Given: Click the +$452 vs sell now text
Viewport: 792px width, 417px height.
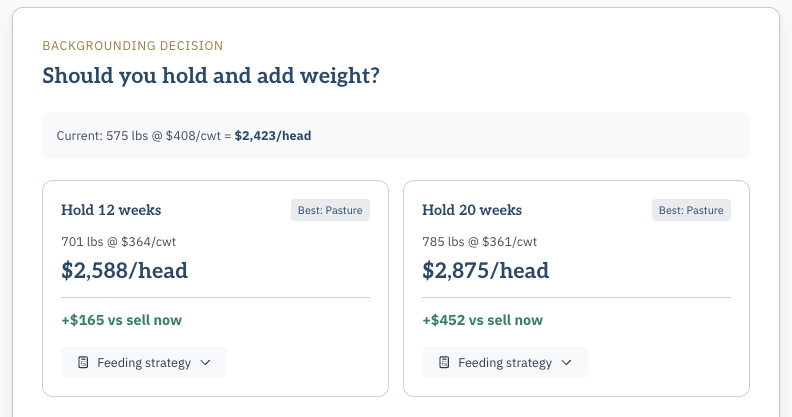Looking at the screenshot, I should [x=482, y=320].
